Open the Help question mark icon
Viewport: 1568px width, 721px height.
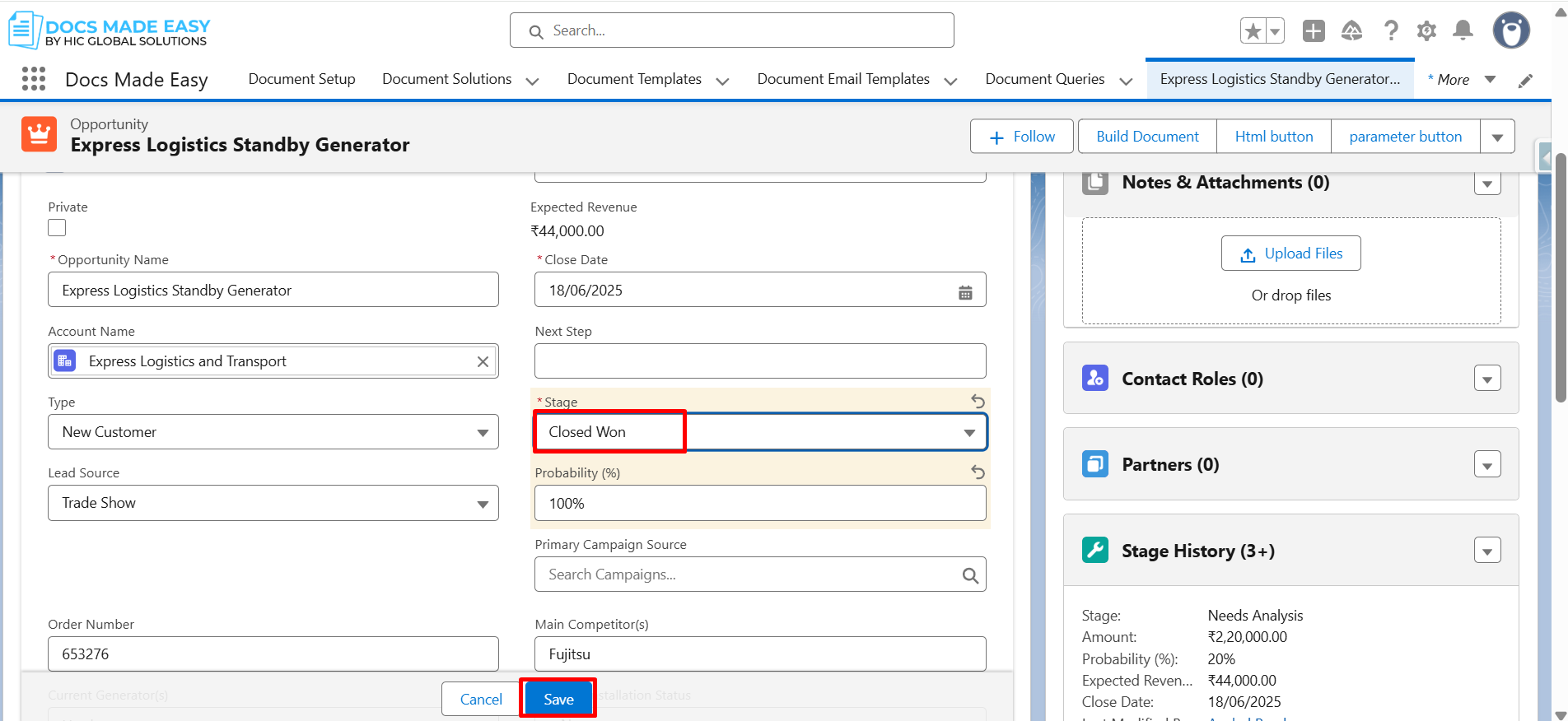(x=1391, y=31)
